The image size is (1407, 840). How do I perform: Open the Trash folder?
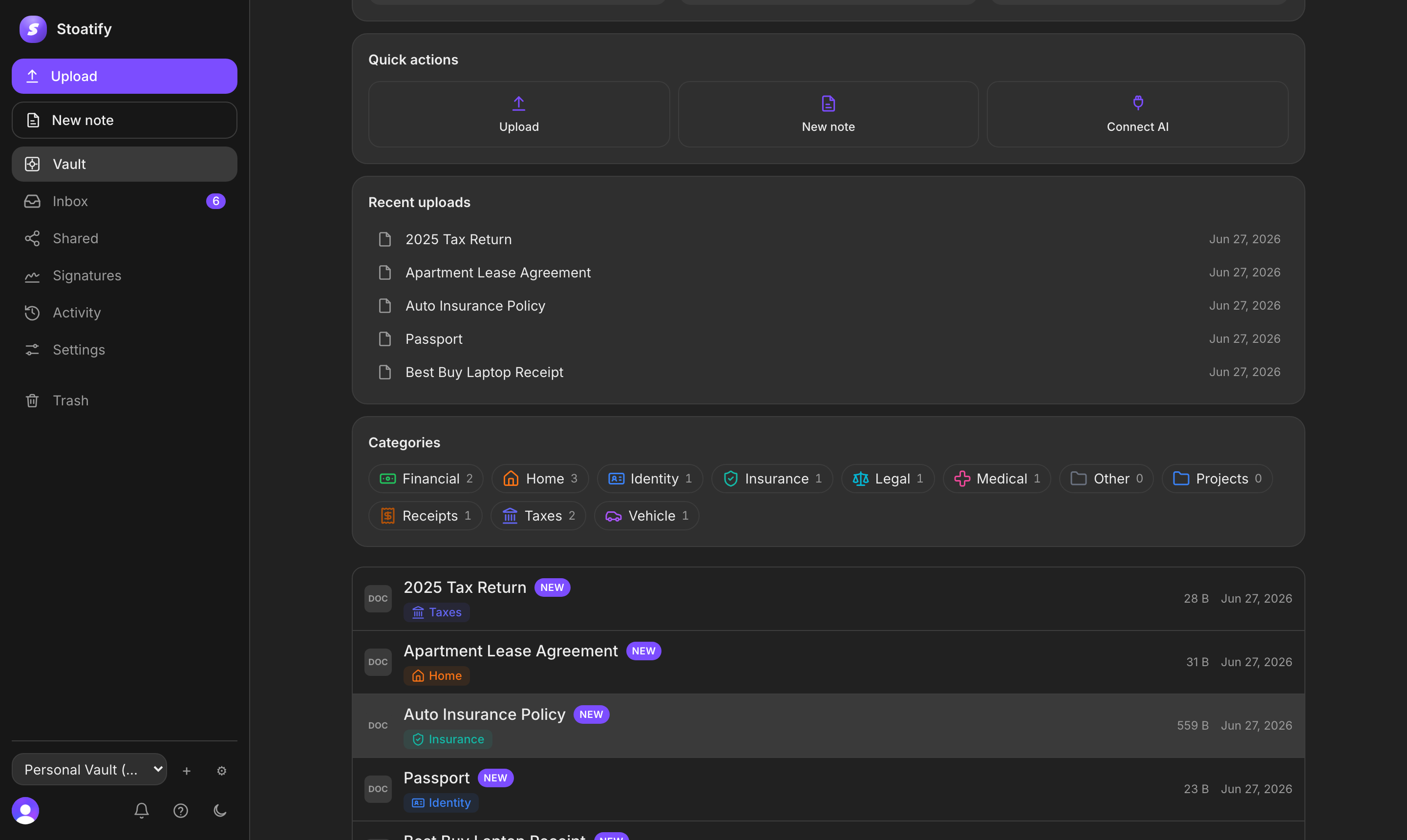[124, 401]
